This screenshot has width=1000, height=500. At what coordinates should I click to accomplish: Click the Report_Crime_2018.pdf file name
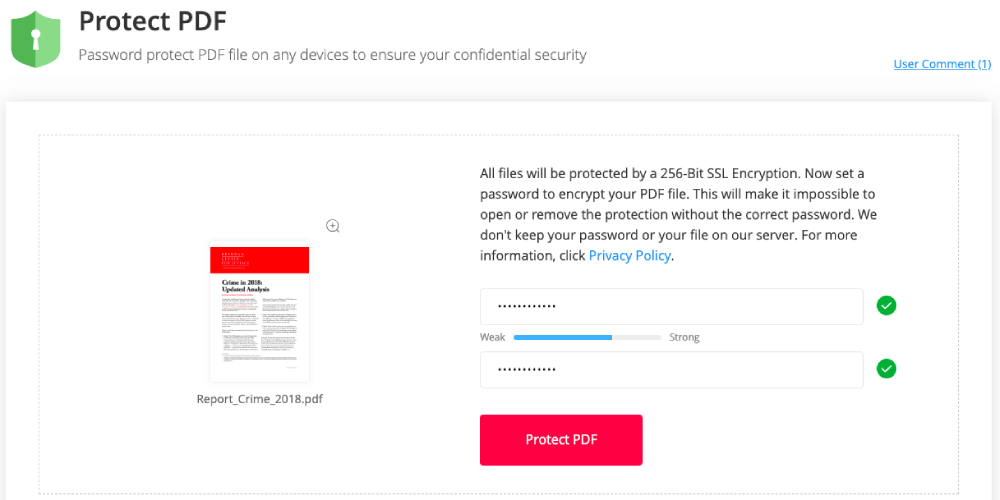tap(260, 399)
